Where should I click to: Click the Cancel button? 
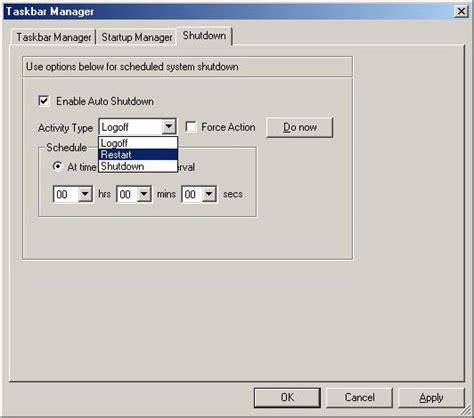click(359, 397)
